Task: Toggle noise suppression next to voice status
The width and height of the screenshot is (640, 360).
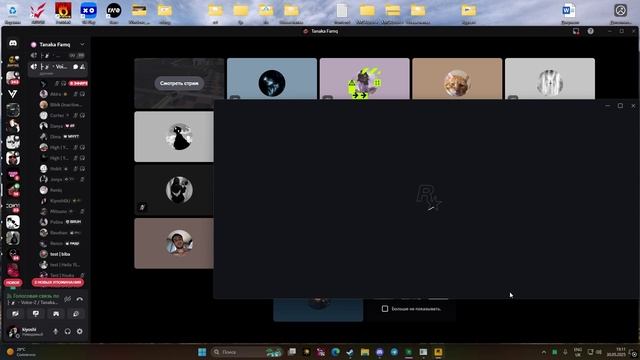Action: coord(68,299)
